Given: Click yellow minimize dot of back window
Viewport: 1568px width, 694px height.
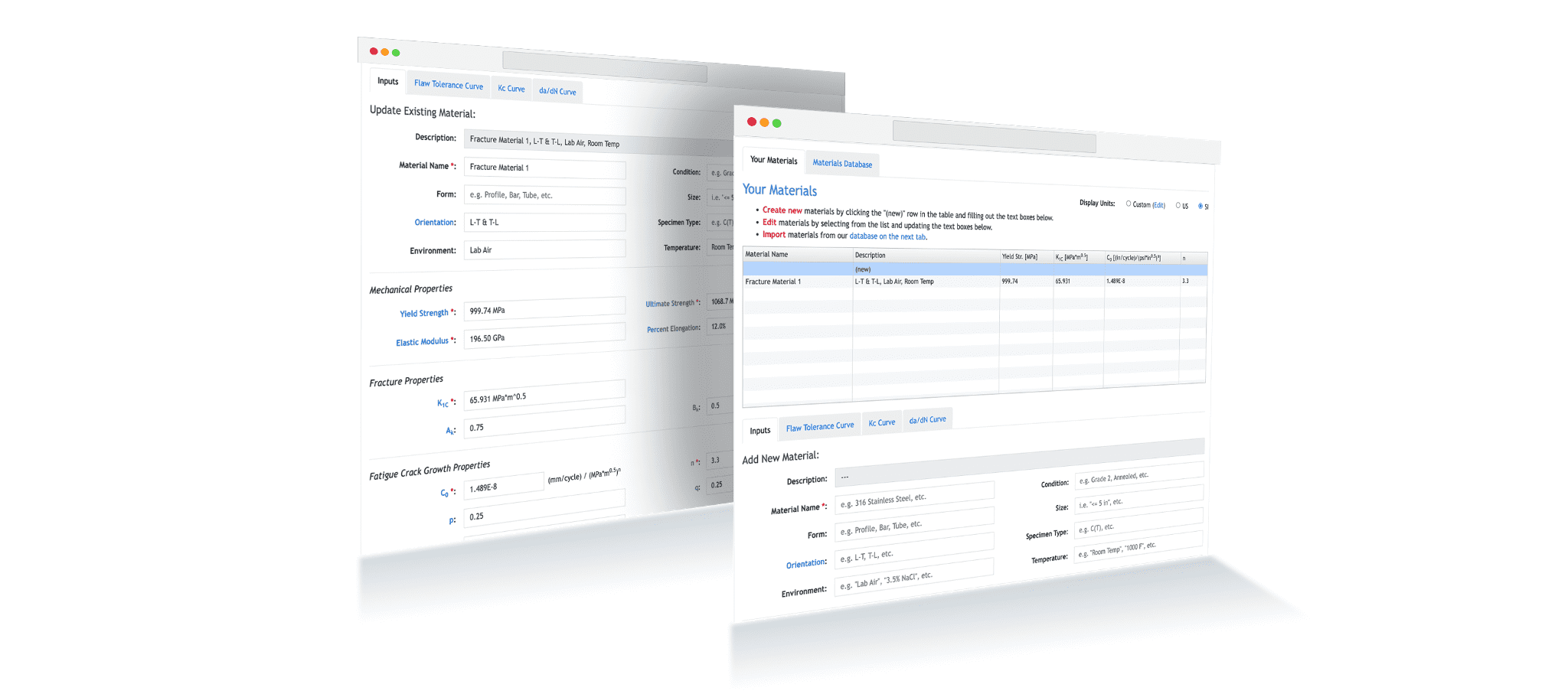Looking at the screenshot, I should click(384, 52).
